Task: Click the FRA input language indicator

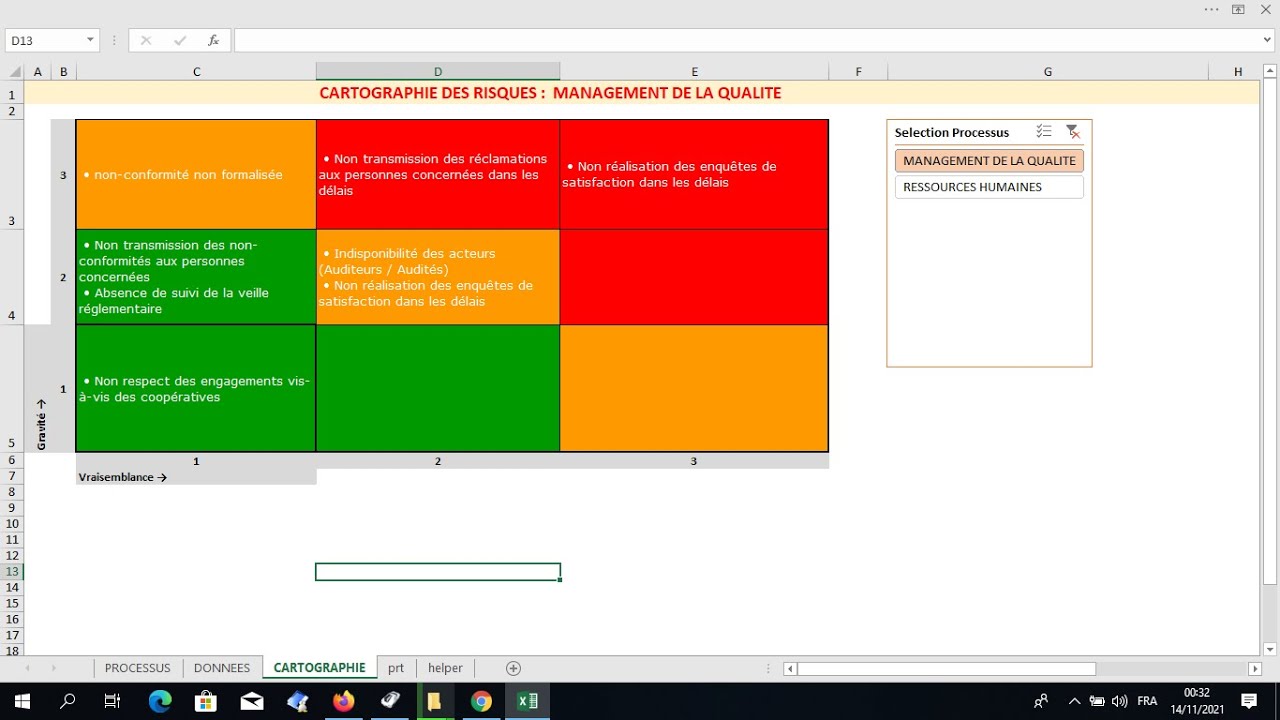Action: (x=1147, y=701)
